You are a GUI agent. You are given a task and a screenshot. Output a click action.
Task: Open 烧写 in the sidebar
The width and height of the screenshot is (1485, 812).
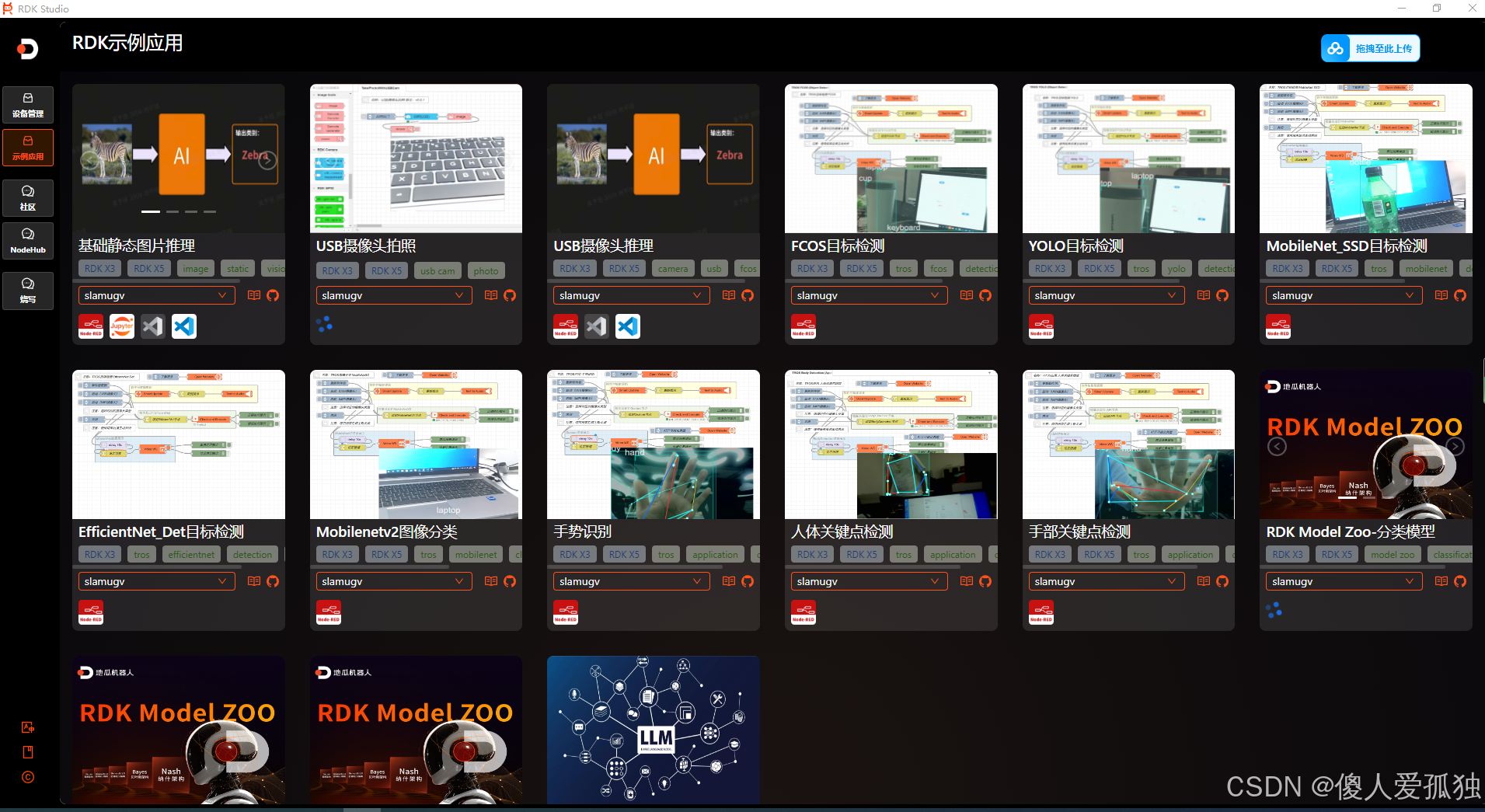click(28, 291)
